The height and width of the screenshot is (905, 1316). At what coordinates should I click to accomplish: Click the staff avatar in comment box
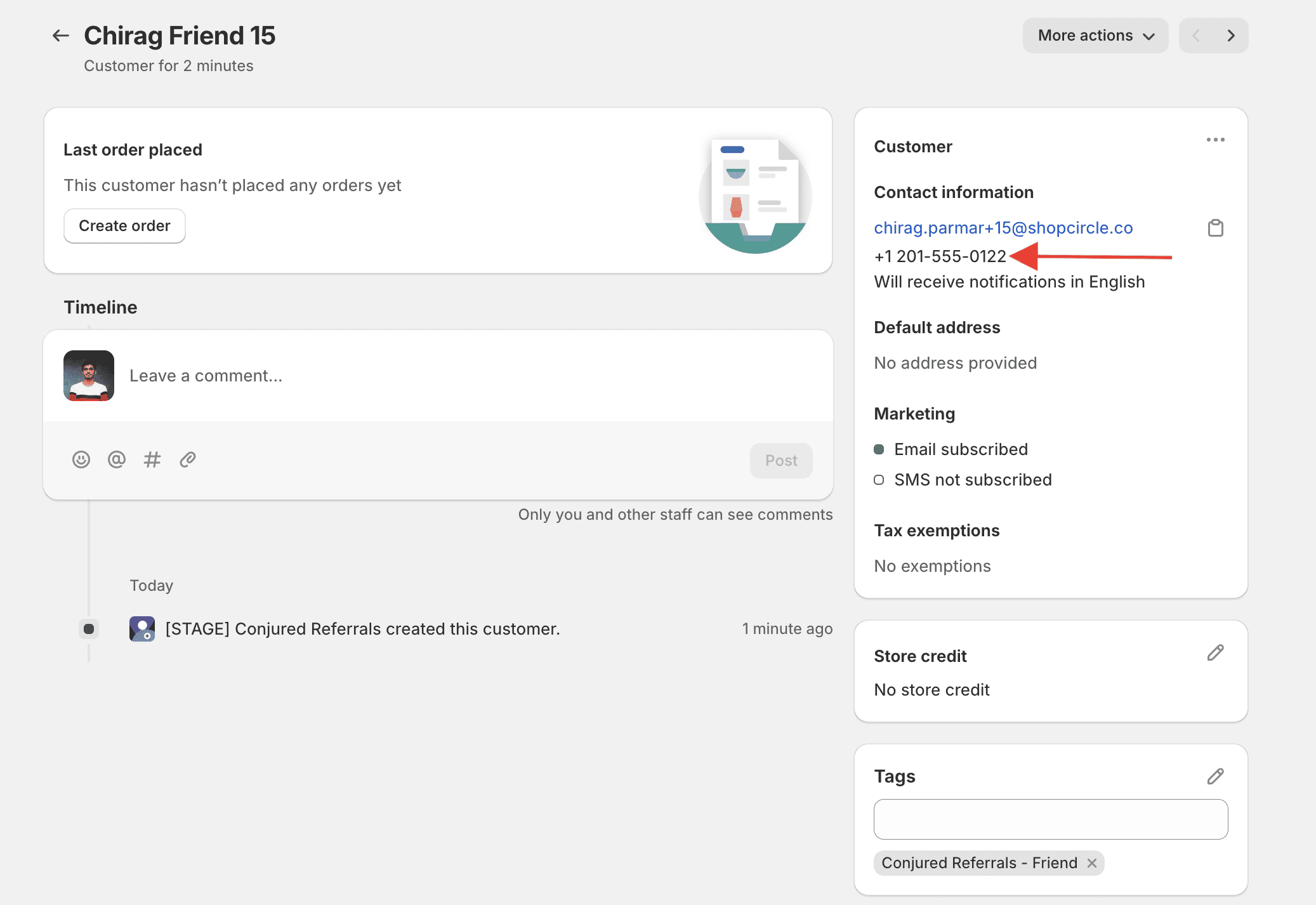pyautogui.click(x=89, y=376)
